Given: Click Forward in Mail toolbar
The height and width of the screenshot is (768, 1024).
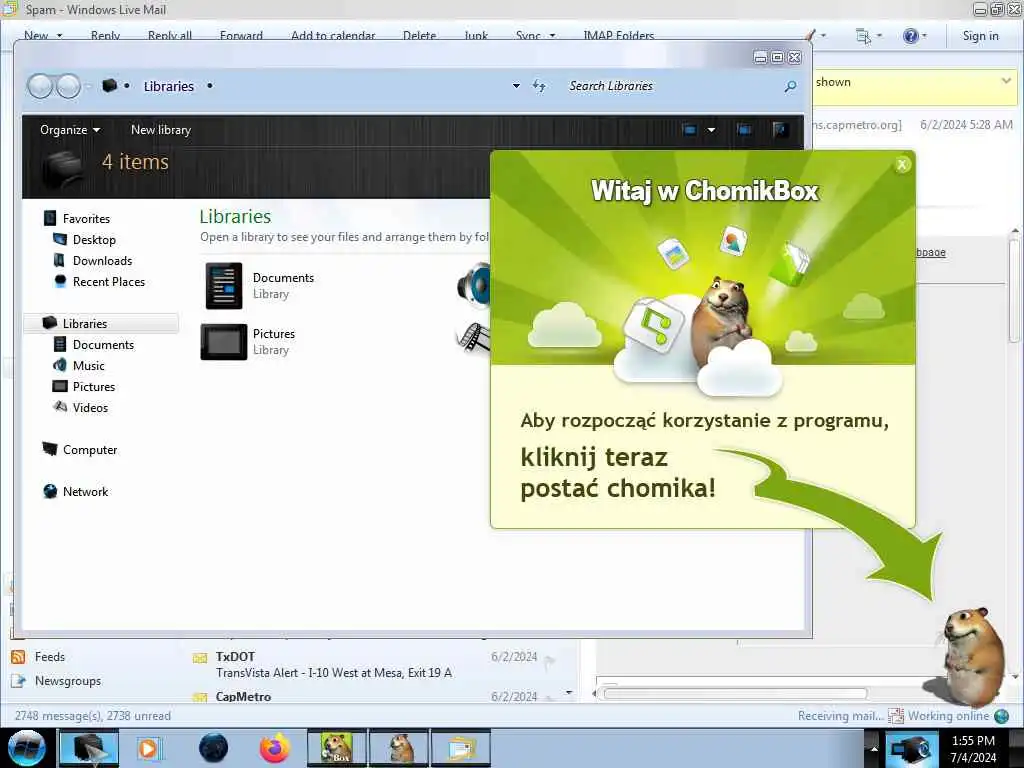Looking at the screenshot, I should tap(241, 35).
